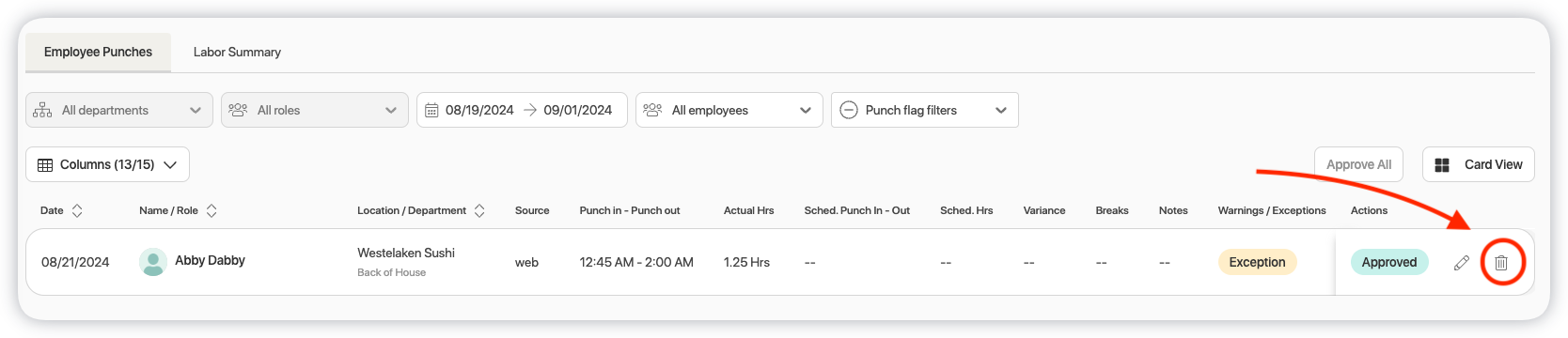Click the Card View grid icon
The image size is (1568, 338).
pyautogui.click(x=1442, y=164)
